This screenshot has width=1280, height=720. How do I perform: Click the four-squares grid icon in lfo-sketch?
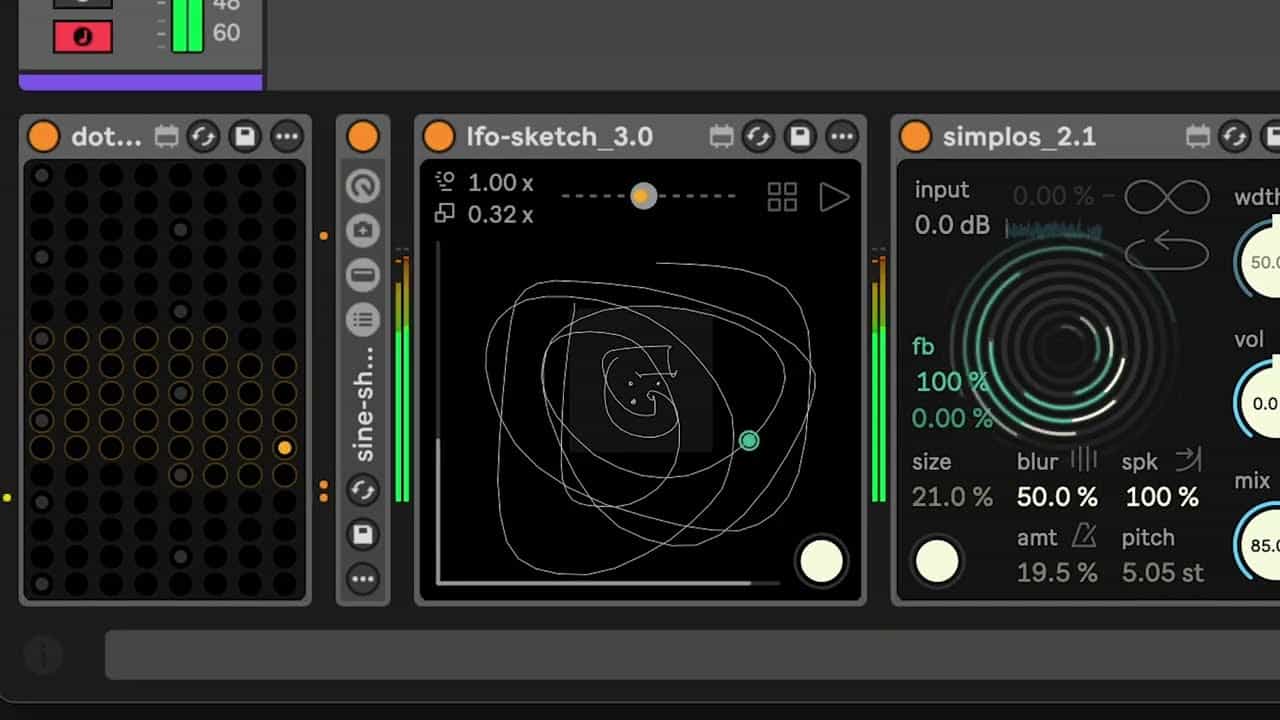point(782,197)
